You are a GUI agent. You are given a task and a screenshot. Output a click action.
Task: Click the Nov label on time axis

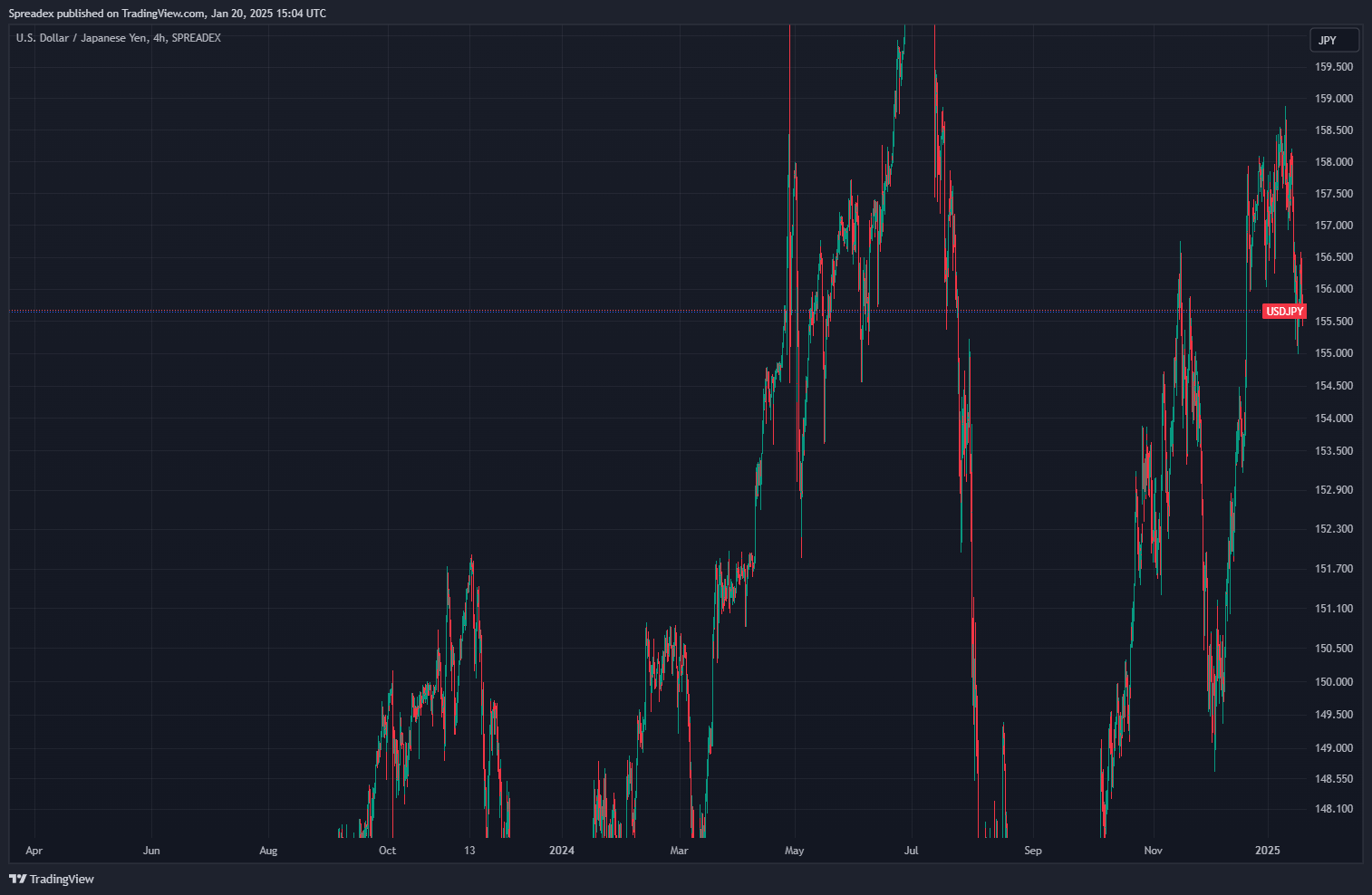coord(1153,851)
